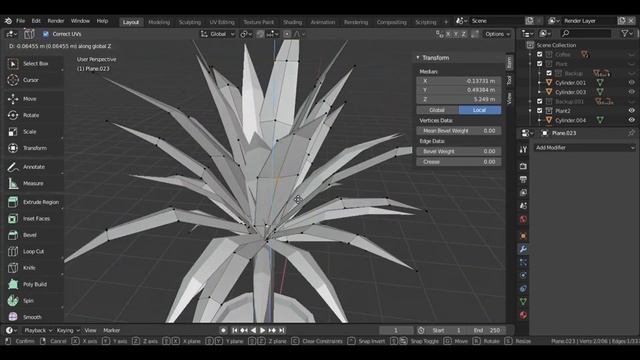
Task: Open the Window menu
Action: tap(80, 21)
